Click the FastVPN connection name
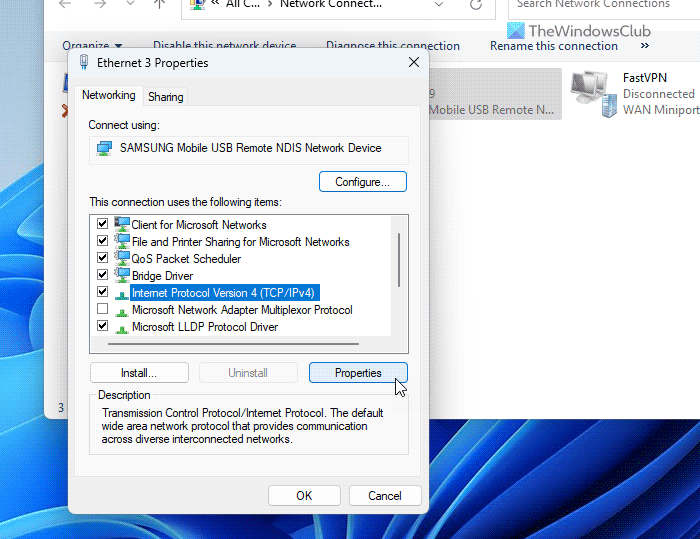 click(645, 78)
